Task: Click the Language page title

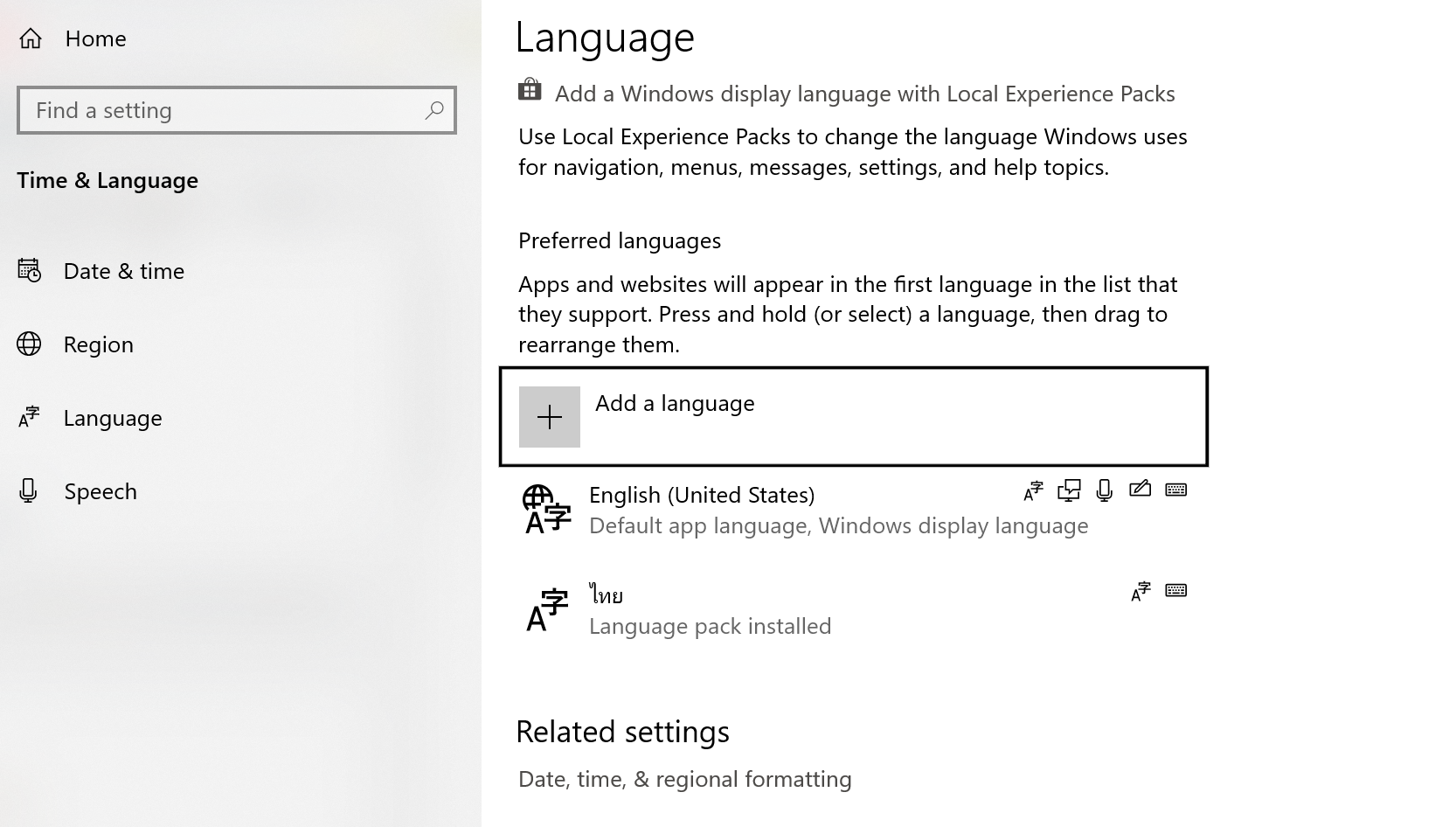Action: tap(605, 38)
